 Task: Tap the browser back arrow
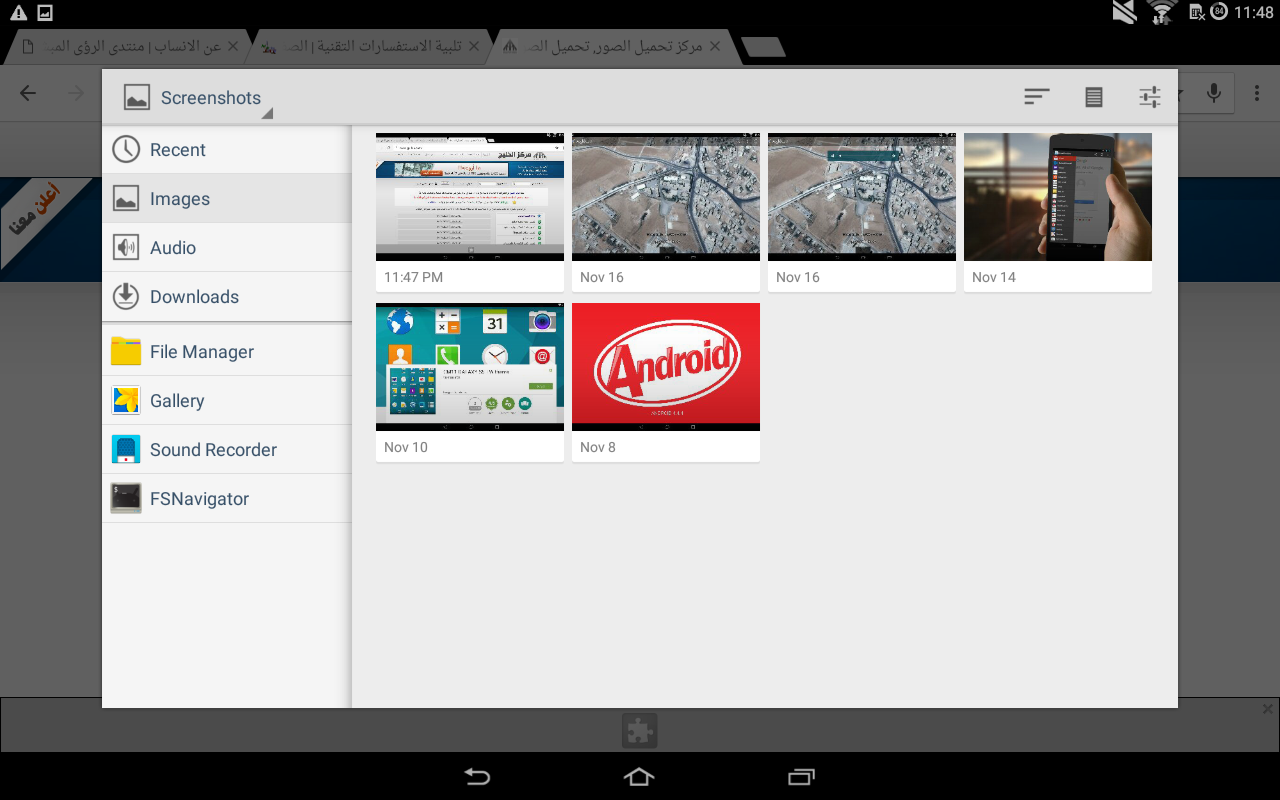click(x=28, y=94)
